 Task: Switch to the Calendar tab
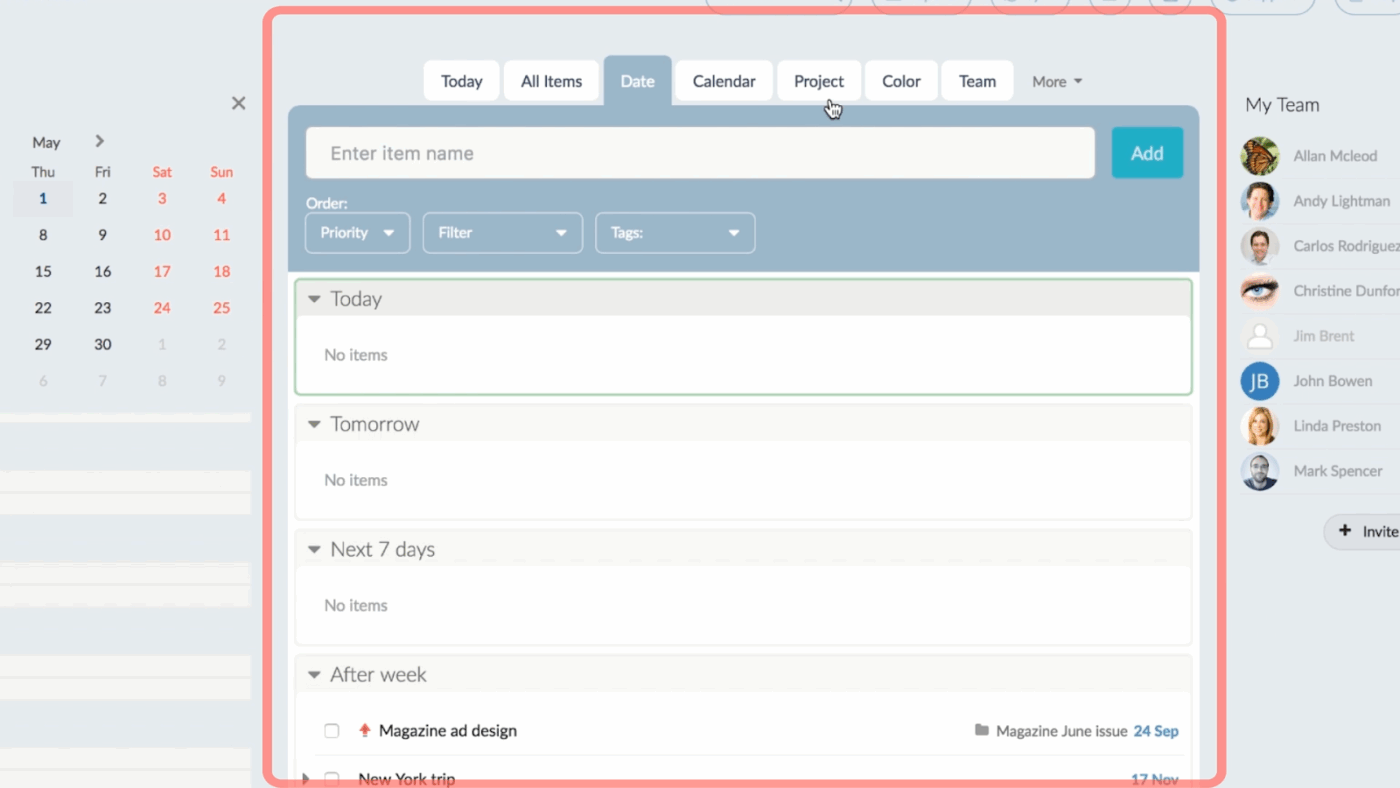(x=724, y=81)
